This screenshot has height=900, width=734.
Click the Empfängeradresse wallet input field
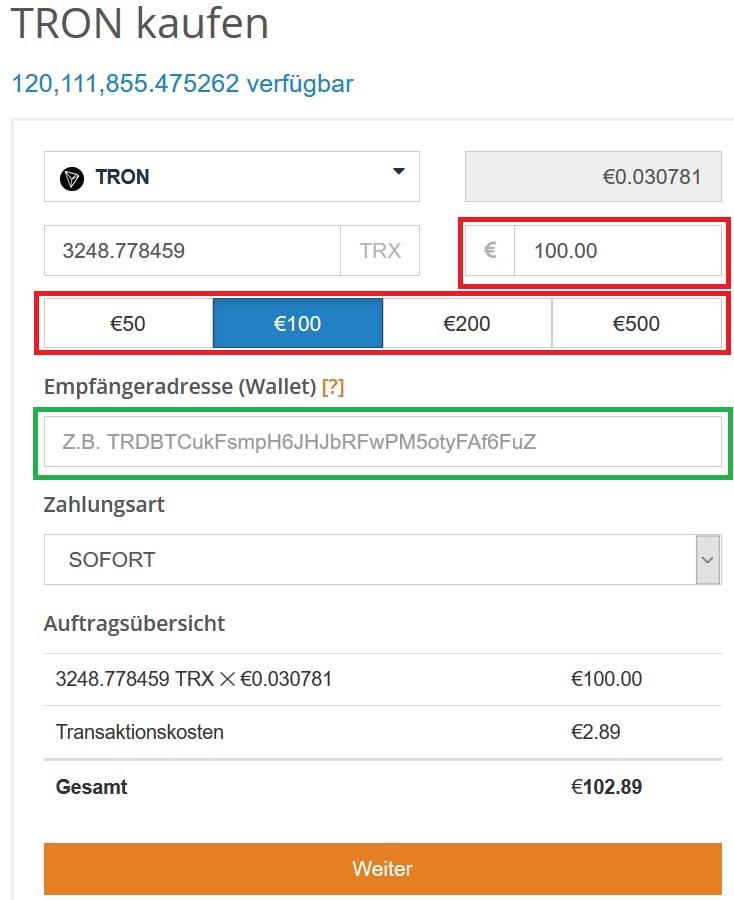(x=382, y=440)
